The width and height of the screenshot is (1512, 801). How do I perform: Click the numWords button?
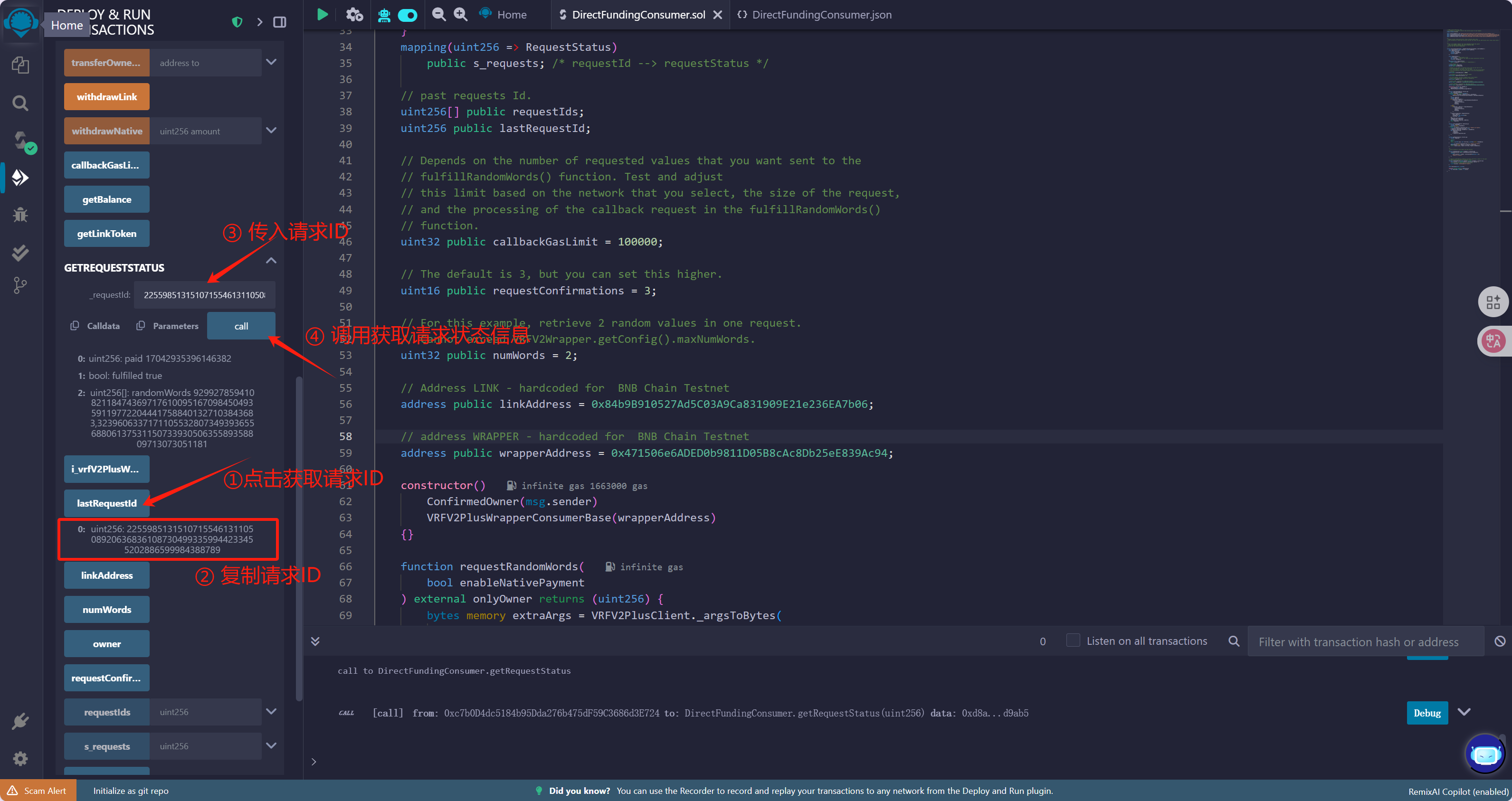pyautogui.click(x=107, y=609)
